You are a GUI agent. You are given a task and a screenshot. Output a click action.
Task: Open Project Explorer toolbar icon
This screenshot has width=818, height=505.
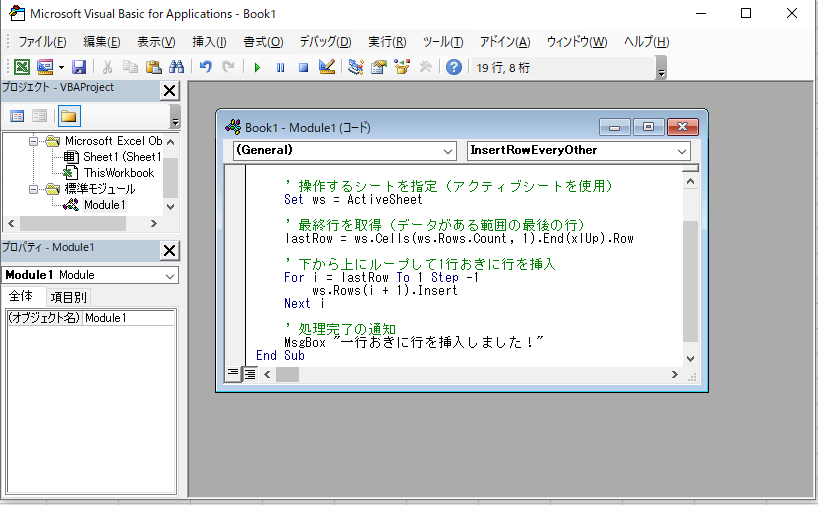(356, 67)
